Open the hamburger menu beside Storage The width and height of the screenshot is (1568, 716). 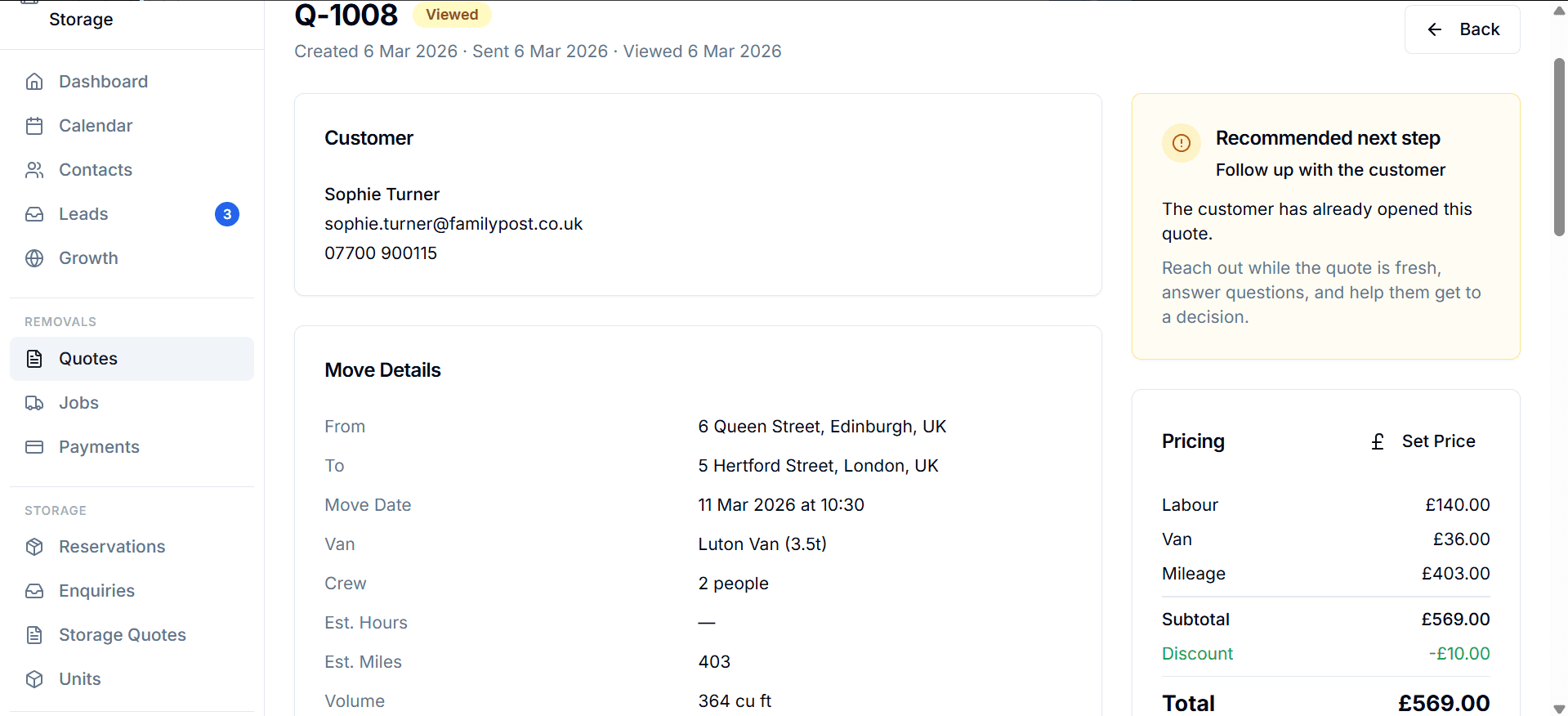pos(29,2)
